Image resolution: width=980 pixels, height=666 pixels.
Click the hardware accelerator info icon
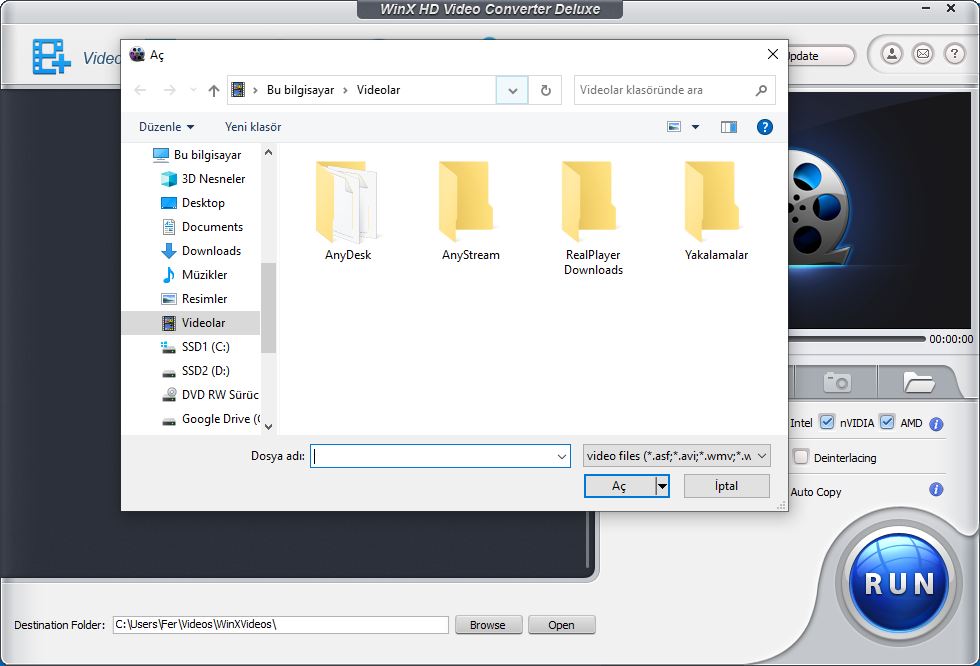pos(936,424)
